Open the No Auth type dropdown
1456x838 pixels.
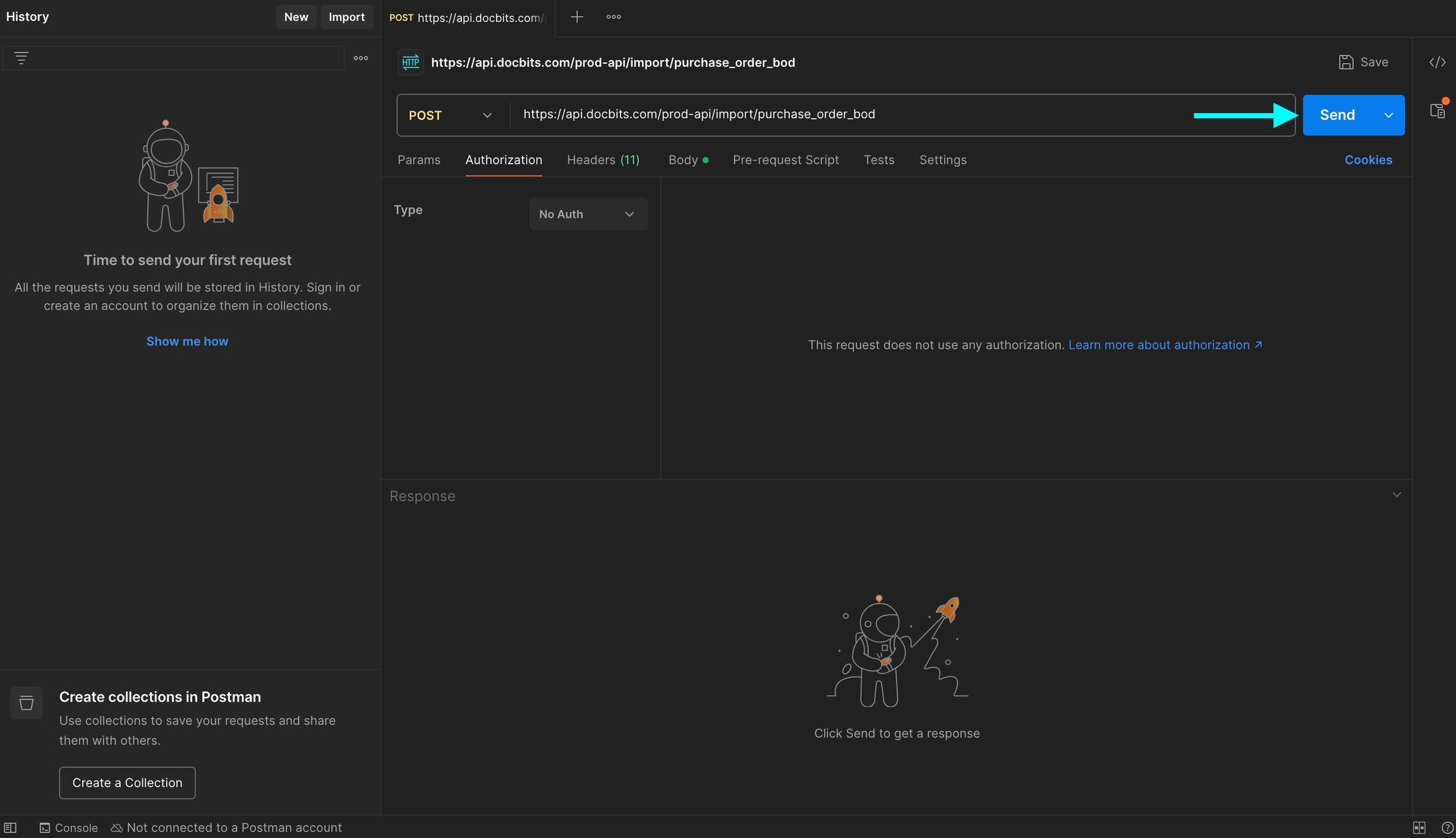point(587,214)
